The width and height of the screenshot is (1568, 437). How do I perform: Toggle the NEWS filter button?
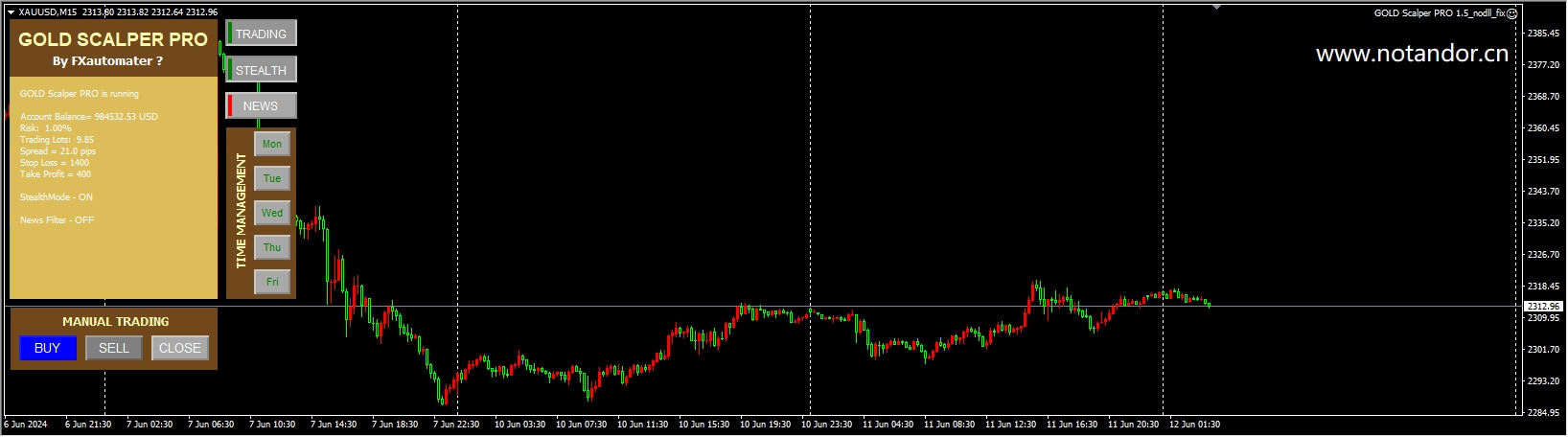coord(261,105)
